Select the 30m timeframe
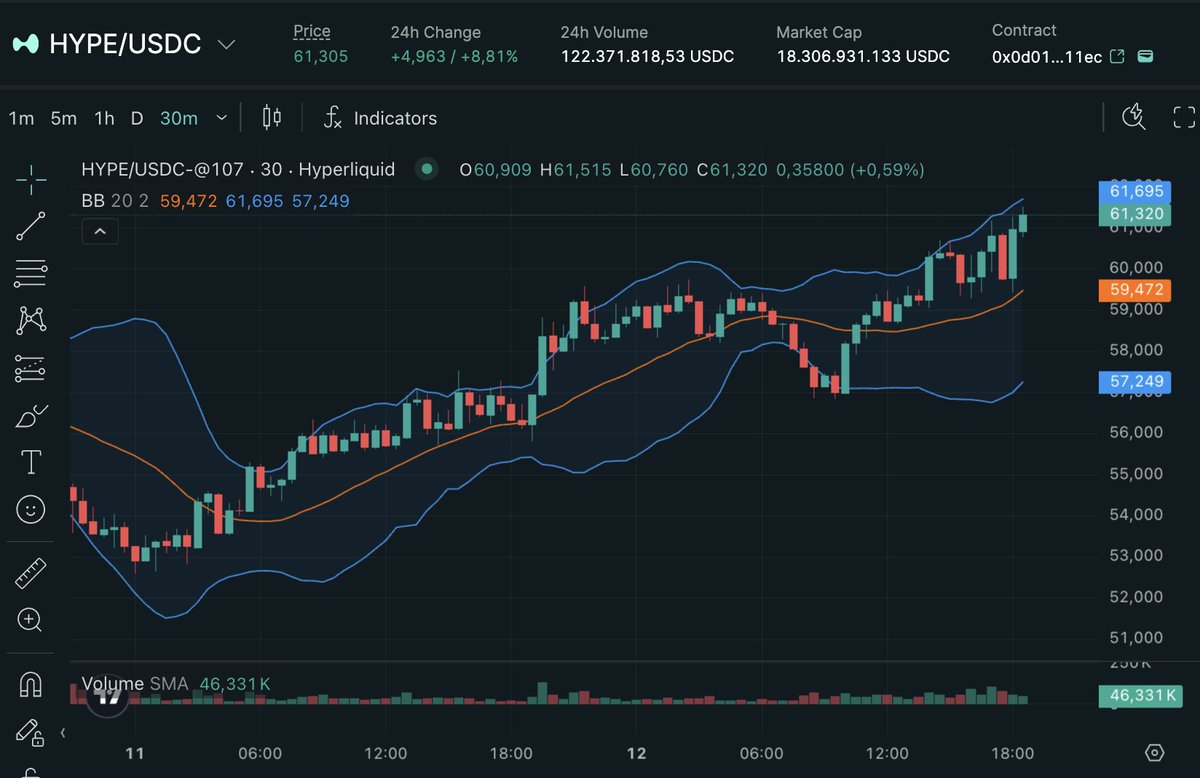The height and width of the screenshot is (778, 1200). point(179,118)
